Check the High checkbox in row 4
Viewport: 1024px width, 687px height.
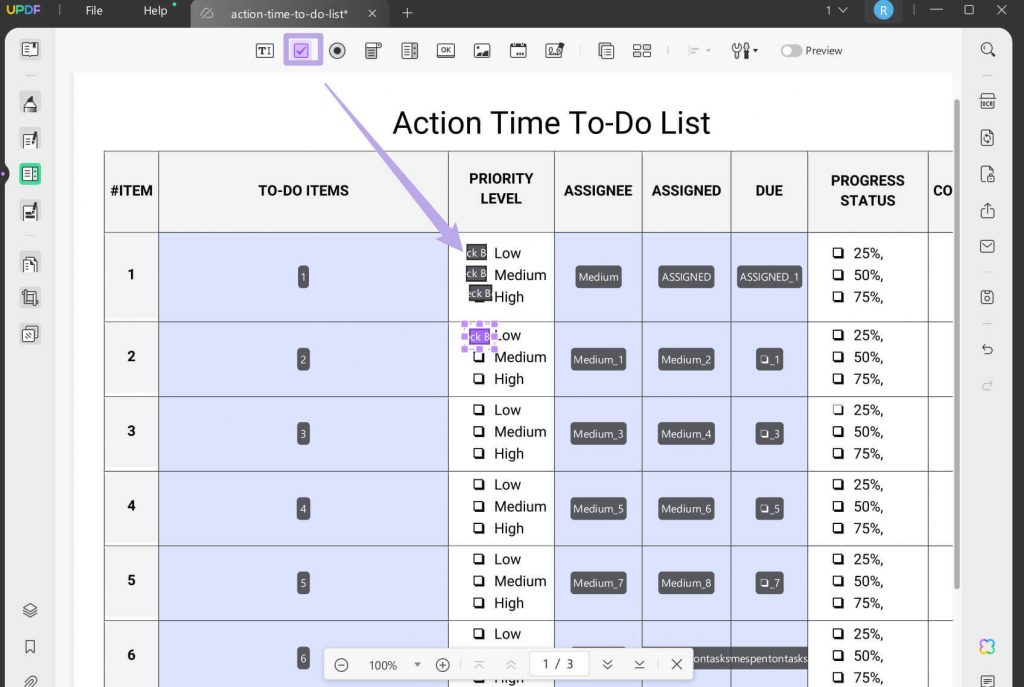pos(479,529)
